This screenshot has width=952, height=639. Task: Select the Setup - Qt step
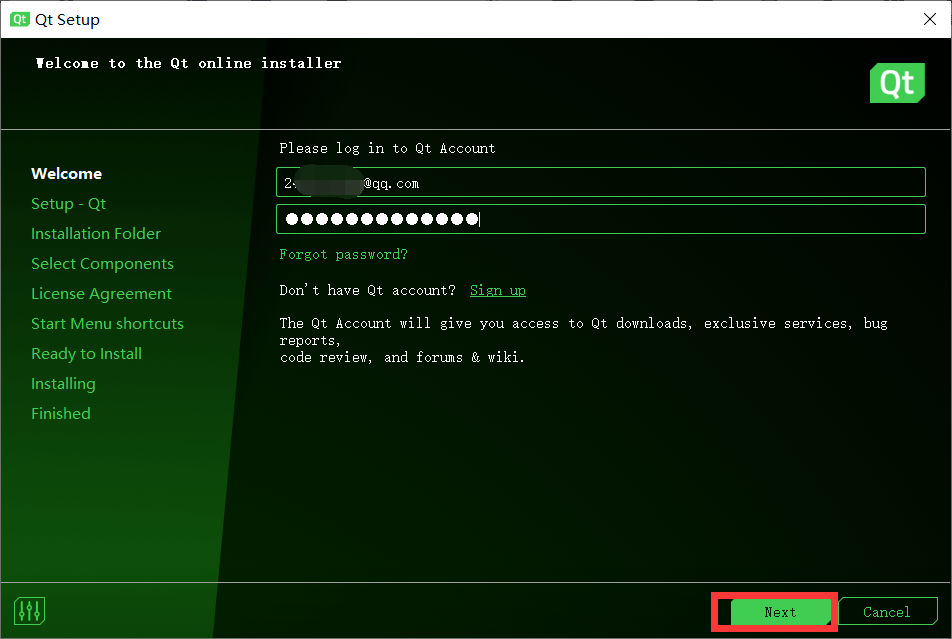(69, 203)
